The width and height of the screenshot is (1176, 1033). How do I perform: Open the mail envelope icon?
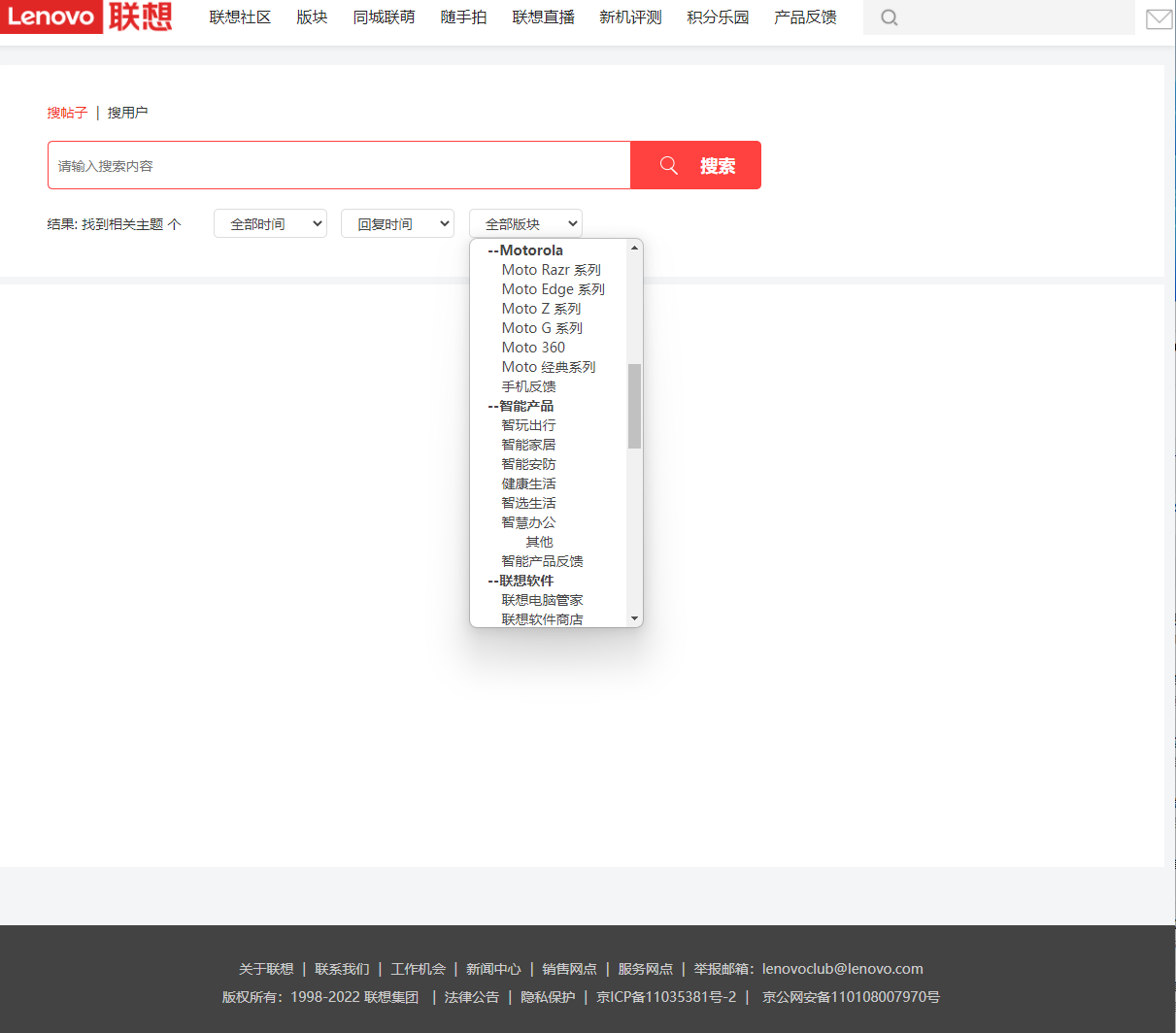[x=1159, y=18]
